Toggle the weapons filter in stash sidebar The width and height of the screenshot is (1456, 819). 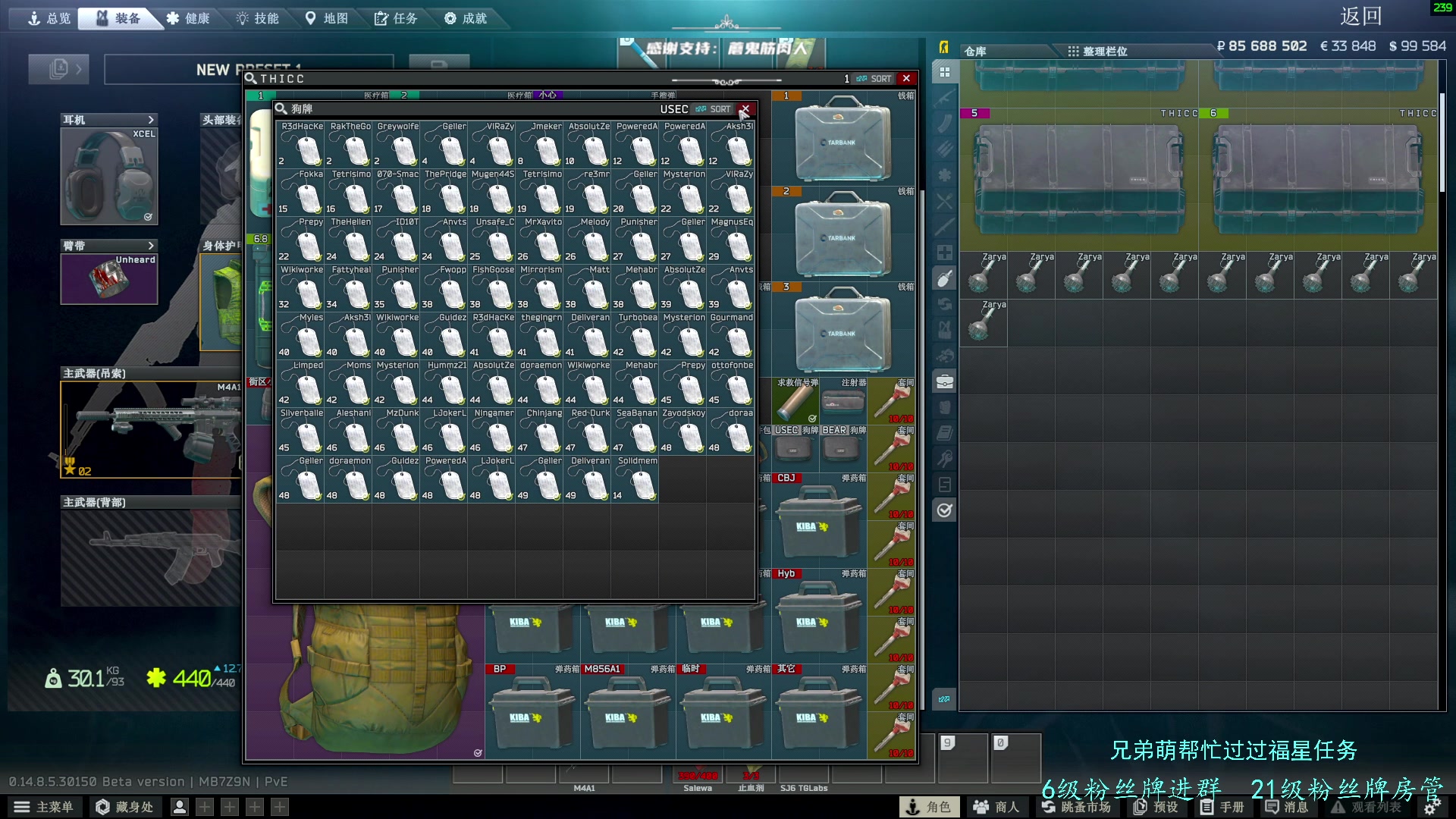coord(944,98)
